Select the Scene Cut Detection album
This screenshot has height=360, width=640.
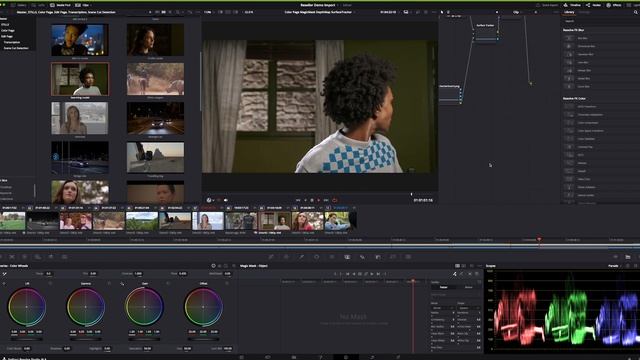[16, 48]
